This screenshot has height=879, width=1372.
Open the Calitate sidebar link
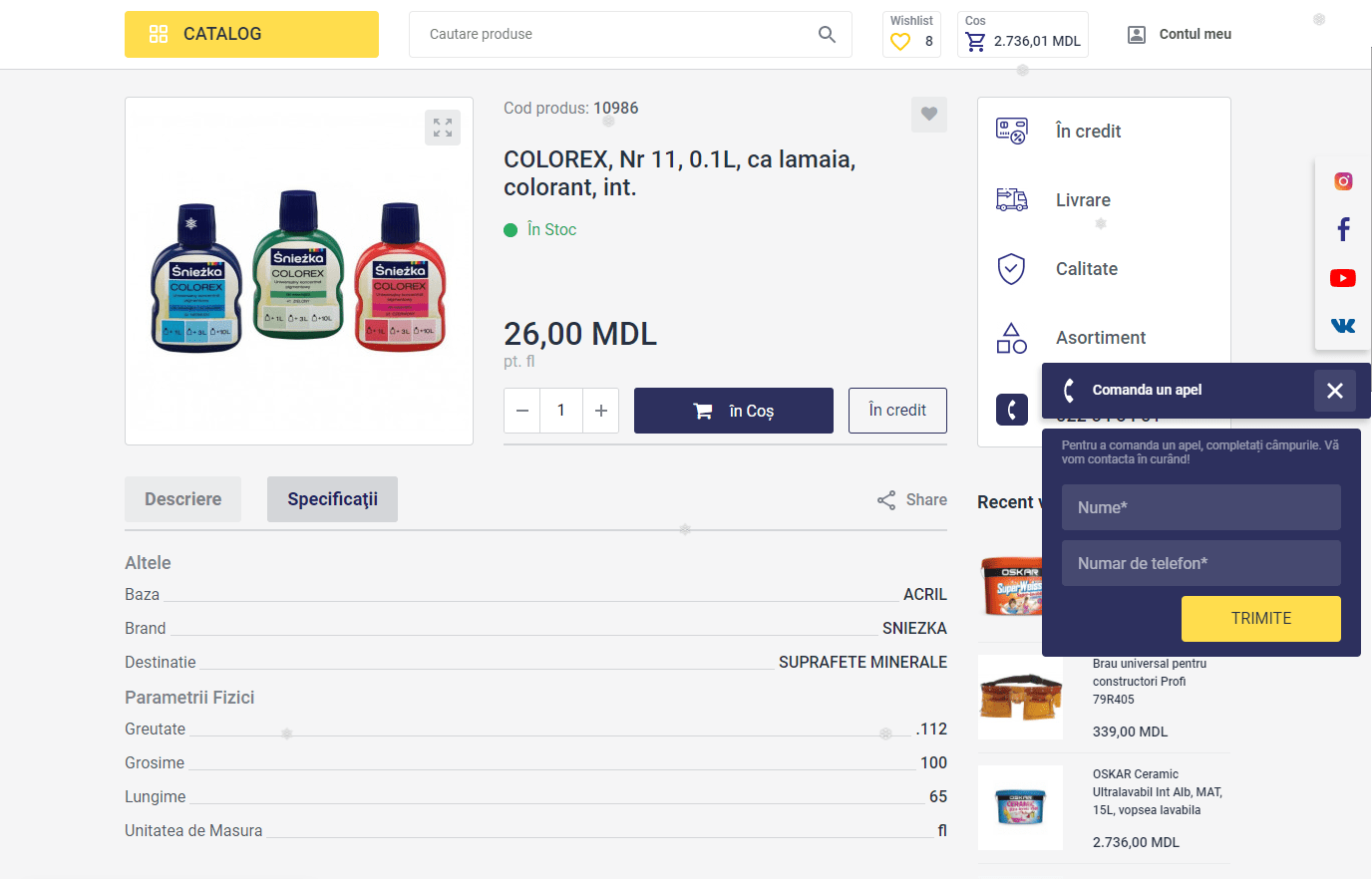1087,269
